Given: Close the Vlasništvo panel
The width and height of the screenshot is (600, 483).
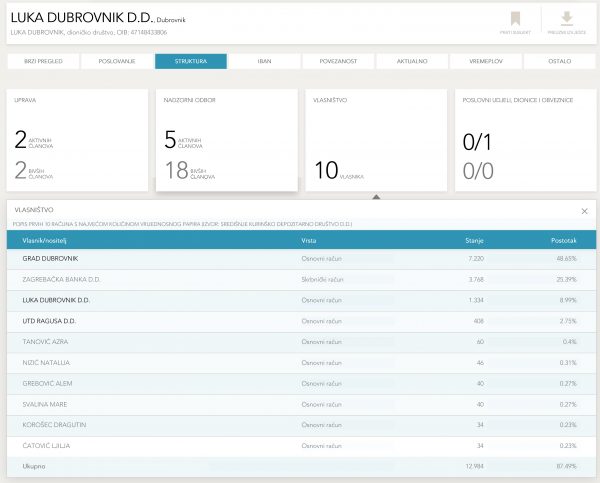Looking at the screenshot, I should tap(584, 211).
